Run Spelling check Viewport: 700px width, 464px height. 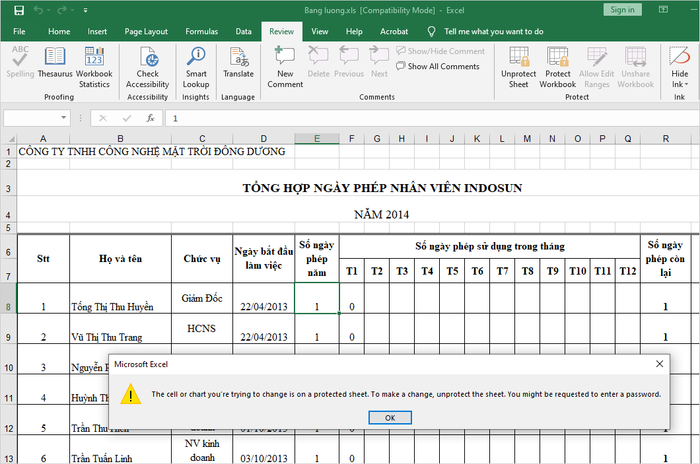click(x=20, y=63)
